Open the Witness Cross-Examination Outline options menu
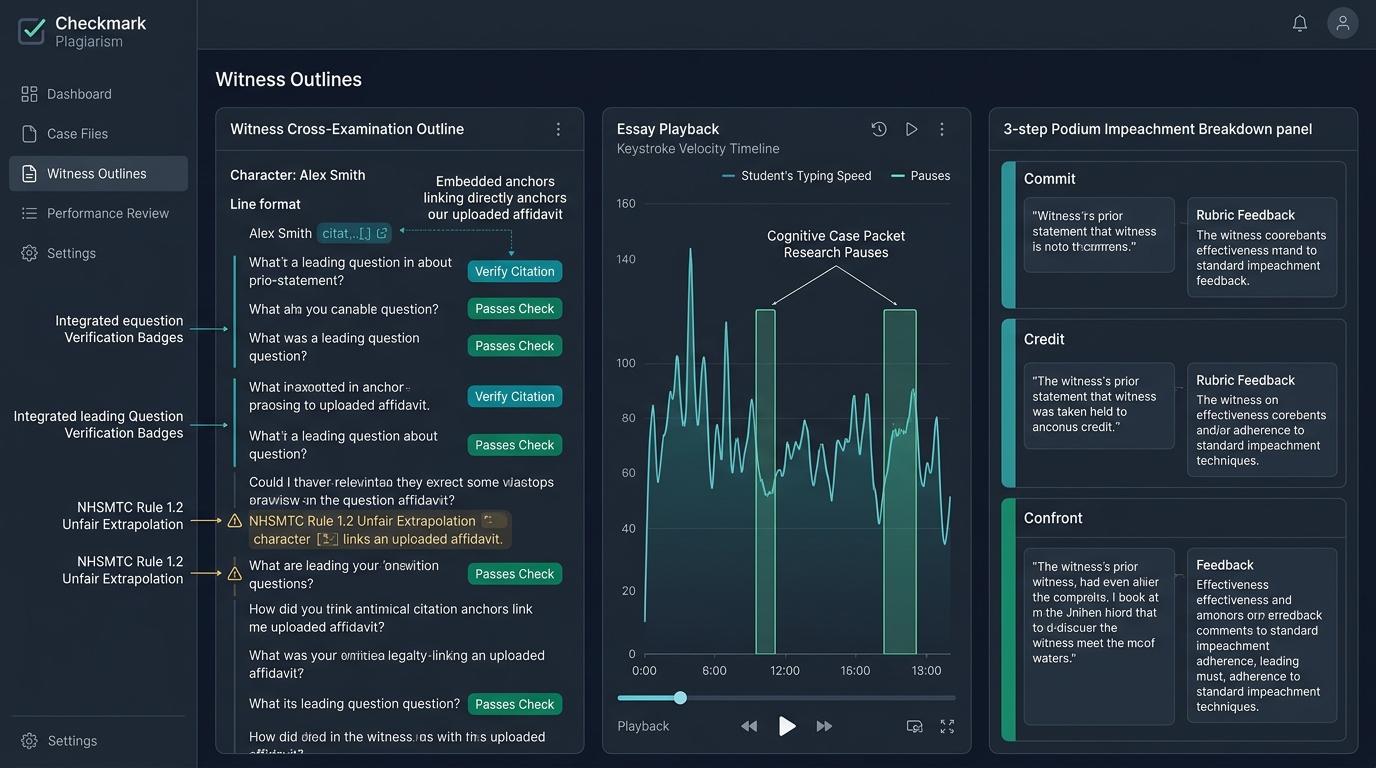This screenshot has width=1376, height=768. coord(558,129)
